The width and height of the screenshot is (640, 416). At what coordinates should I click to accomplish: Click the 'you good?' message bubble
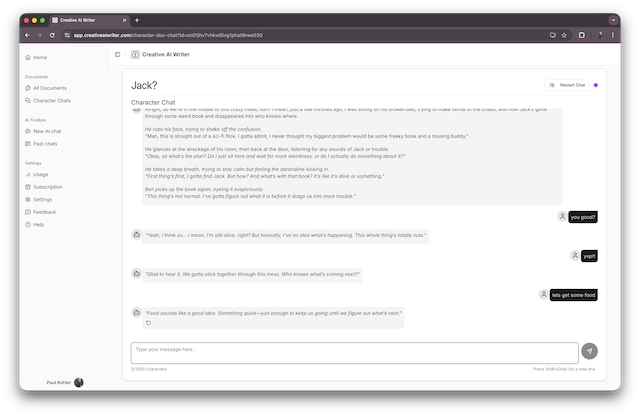(583, 217)
